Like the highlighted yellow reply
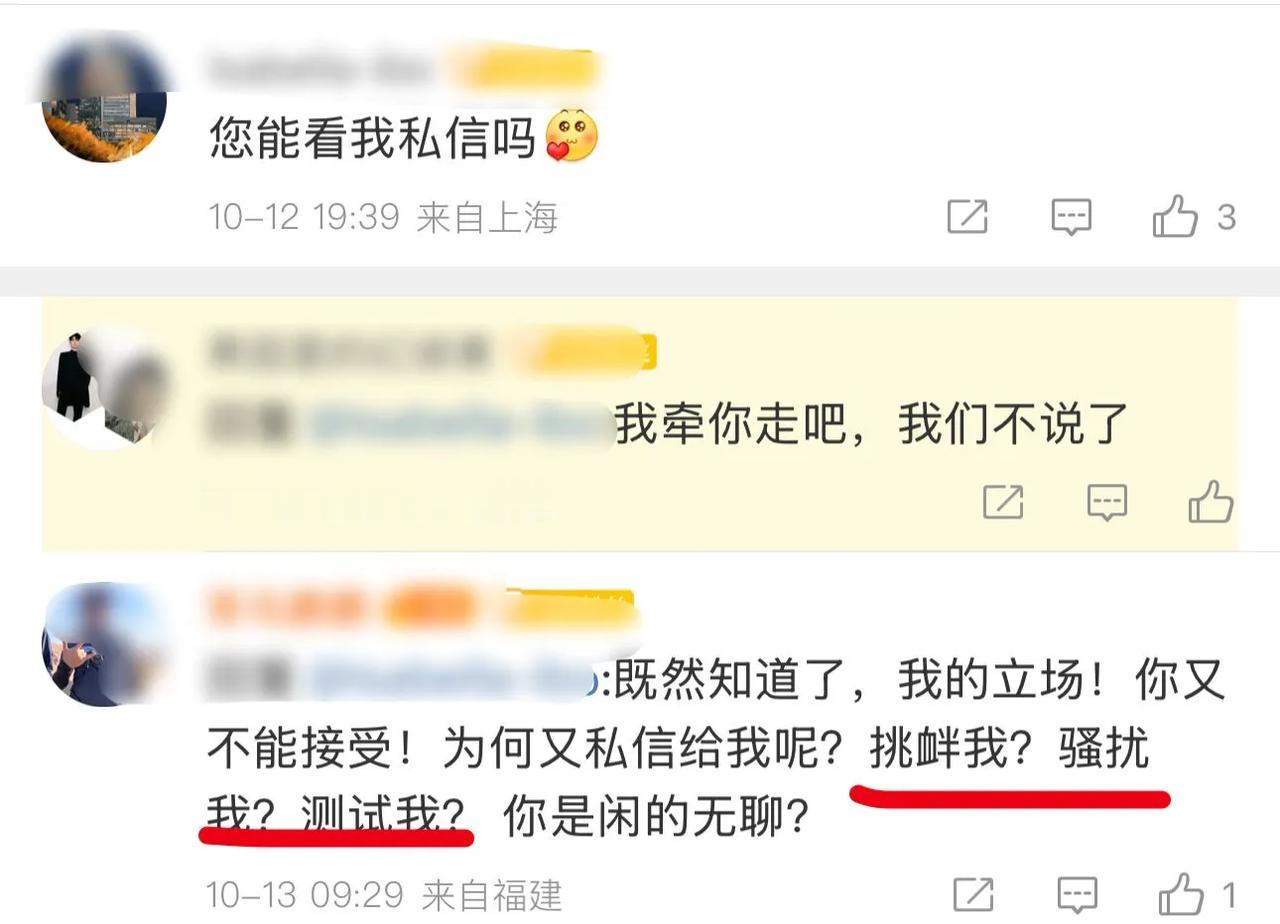The height and width of the screenshot is (924, 1280). click(x=1210, y=501)
